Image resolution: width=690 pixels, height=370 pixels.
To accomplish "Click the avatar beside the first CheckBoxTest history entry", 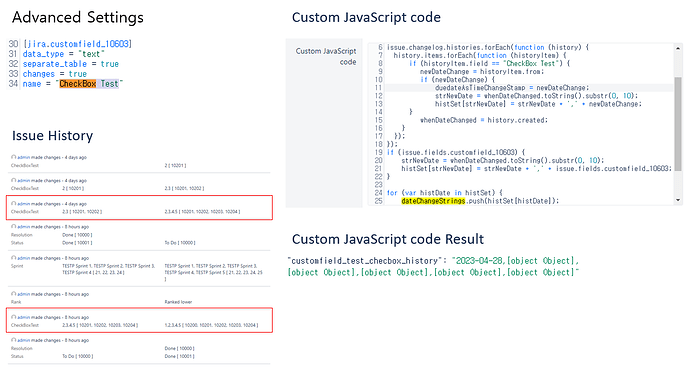I will (x=14, y=157).
